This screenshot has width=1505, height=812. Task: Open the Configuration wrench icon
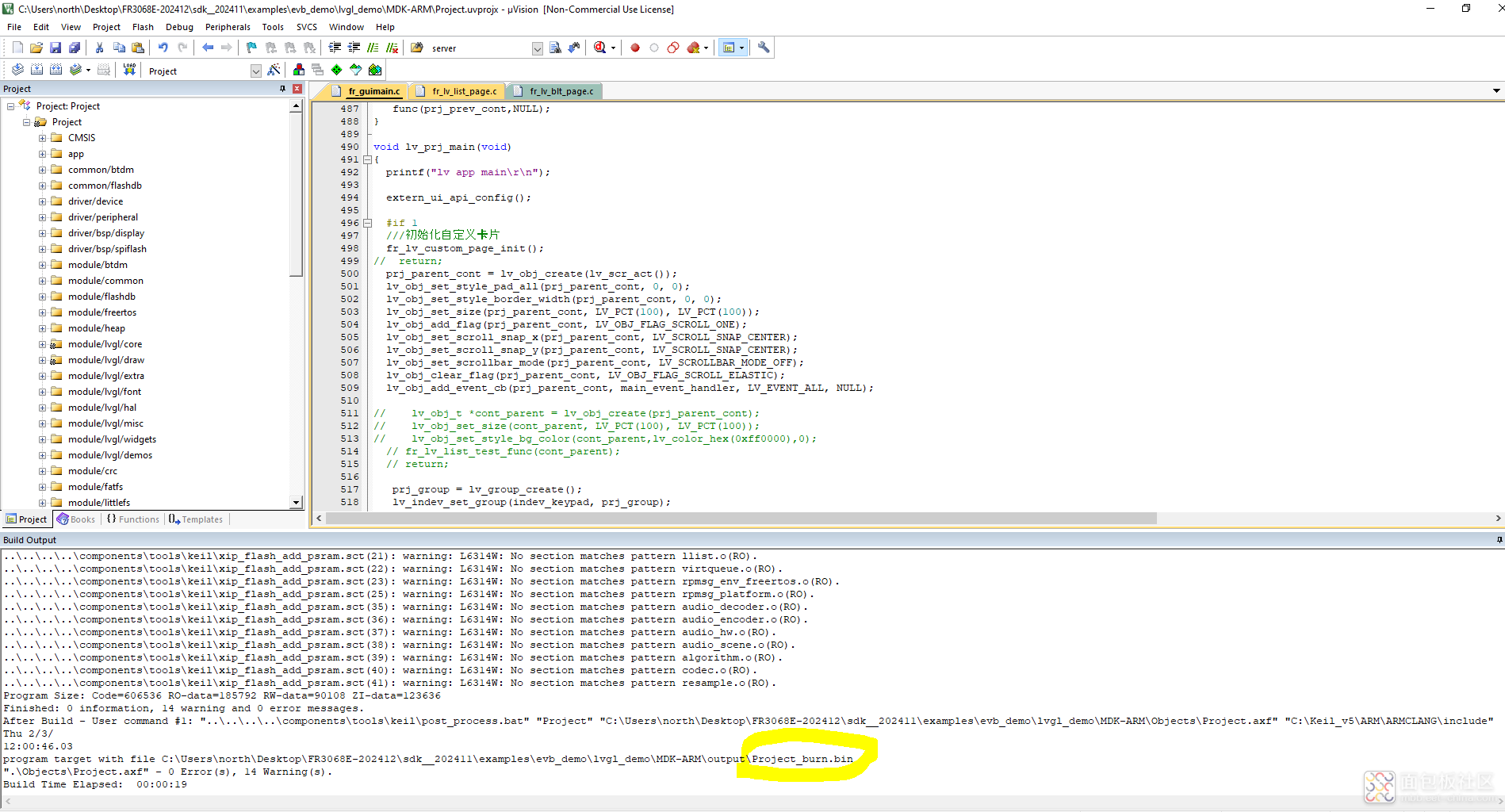(x=764, y=48)
